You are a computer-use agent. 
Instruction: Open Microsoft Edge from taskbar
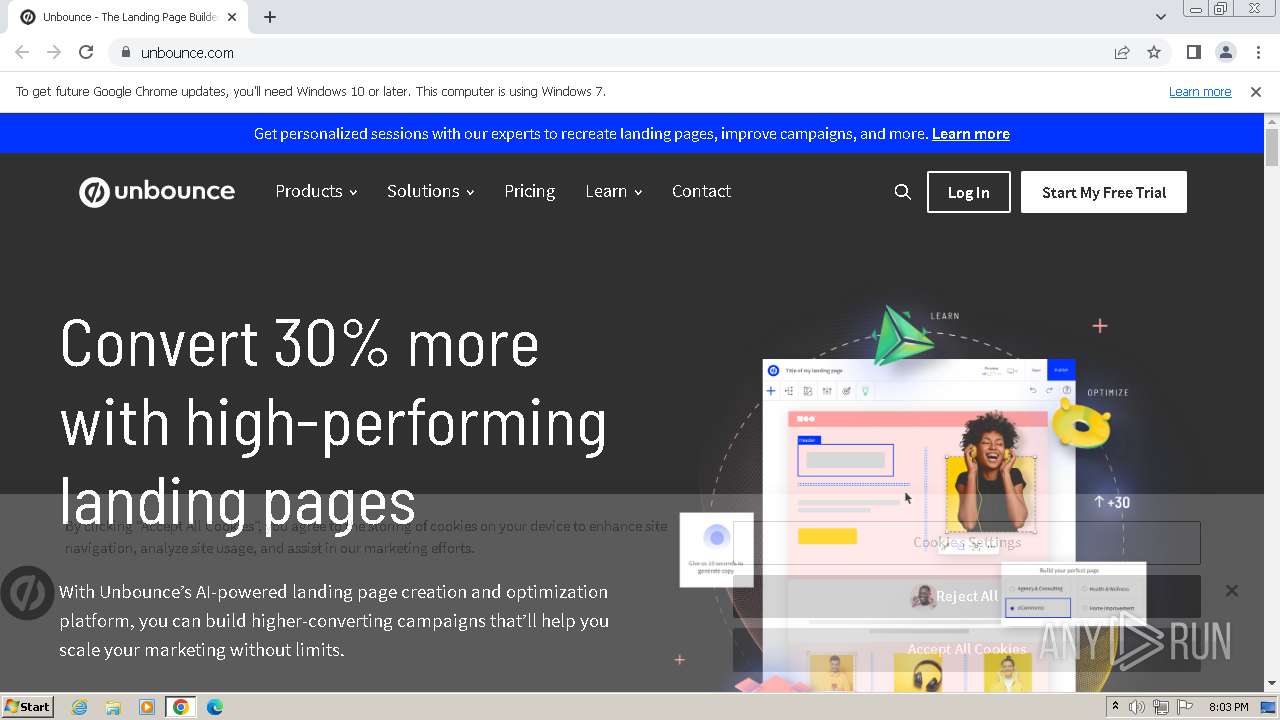[214, 707]
